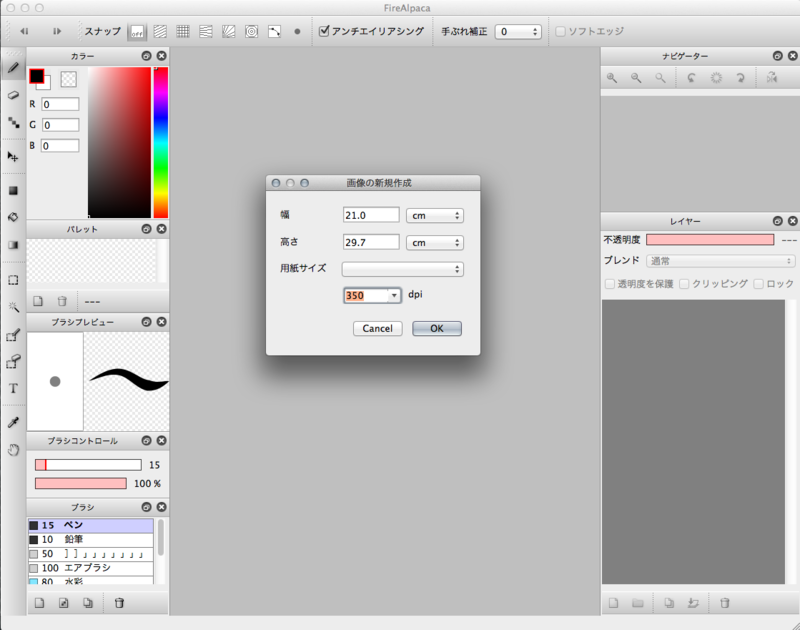The image size is (800, 630).
Task: Select the Eyedropper tool
Action: [x=13, y=422]
